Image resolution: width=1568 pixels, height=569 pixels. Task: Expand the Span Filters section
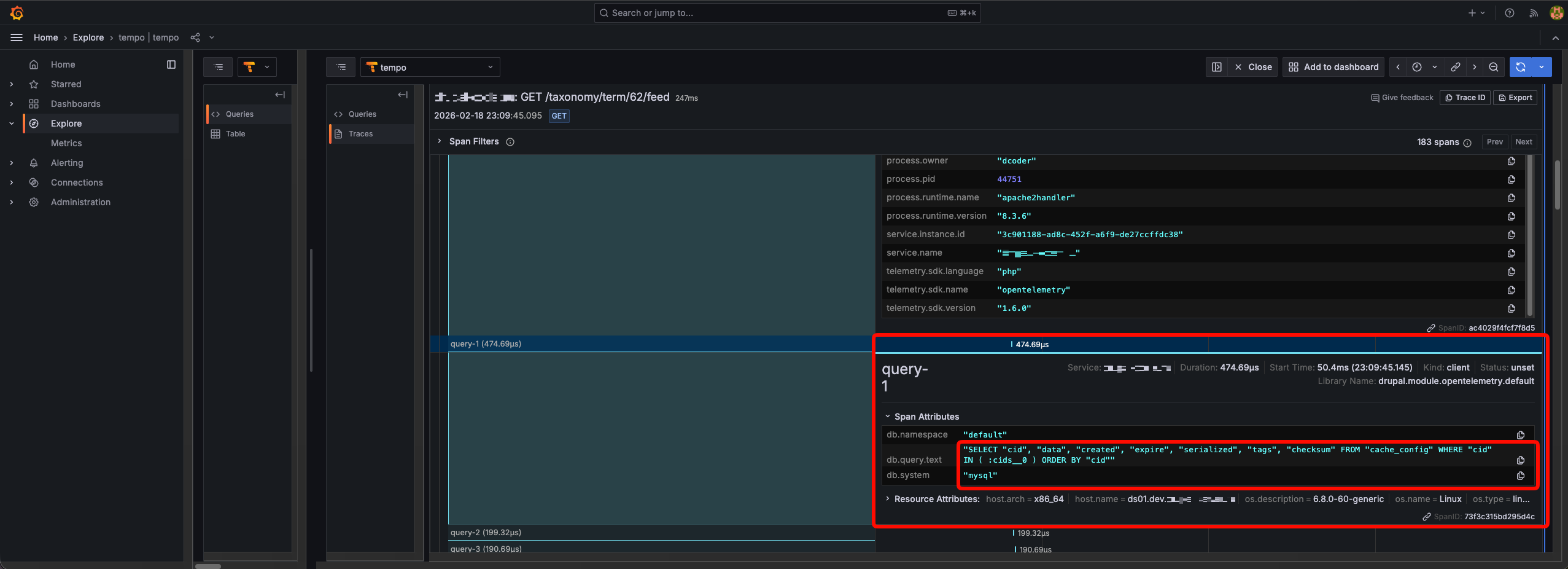point(440,141)
